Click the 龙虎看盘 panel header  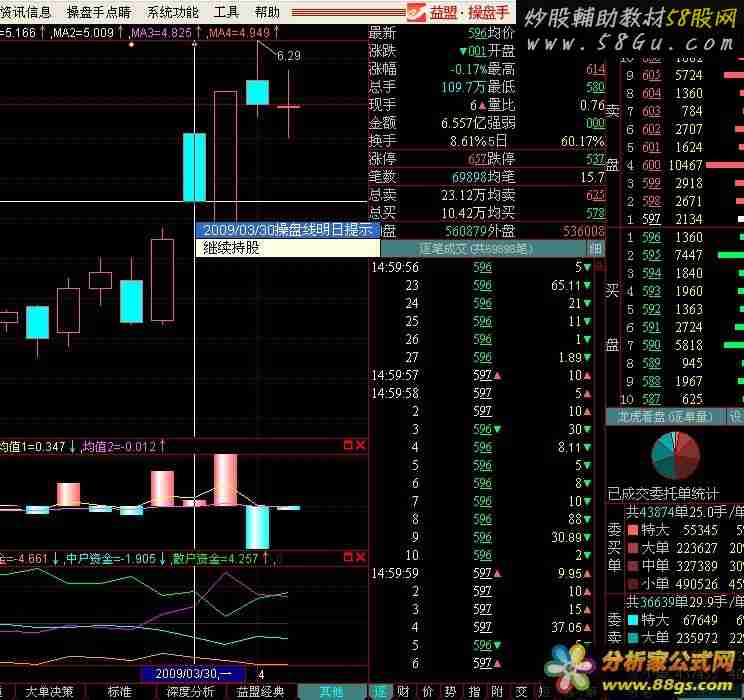pos(664,417)
